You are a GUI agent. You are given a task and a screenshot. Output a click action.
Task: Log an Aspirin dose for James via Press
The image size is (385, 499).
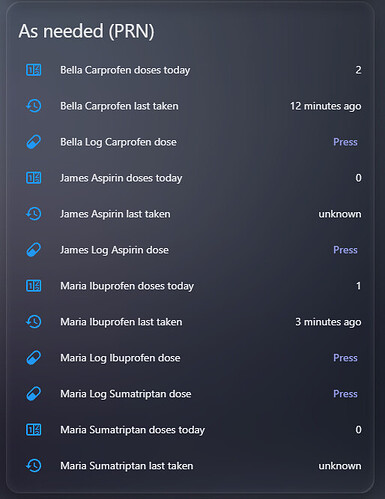point(345,250)
